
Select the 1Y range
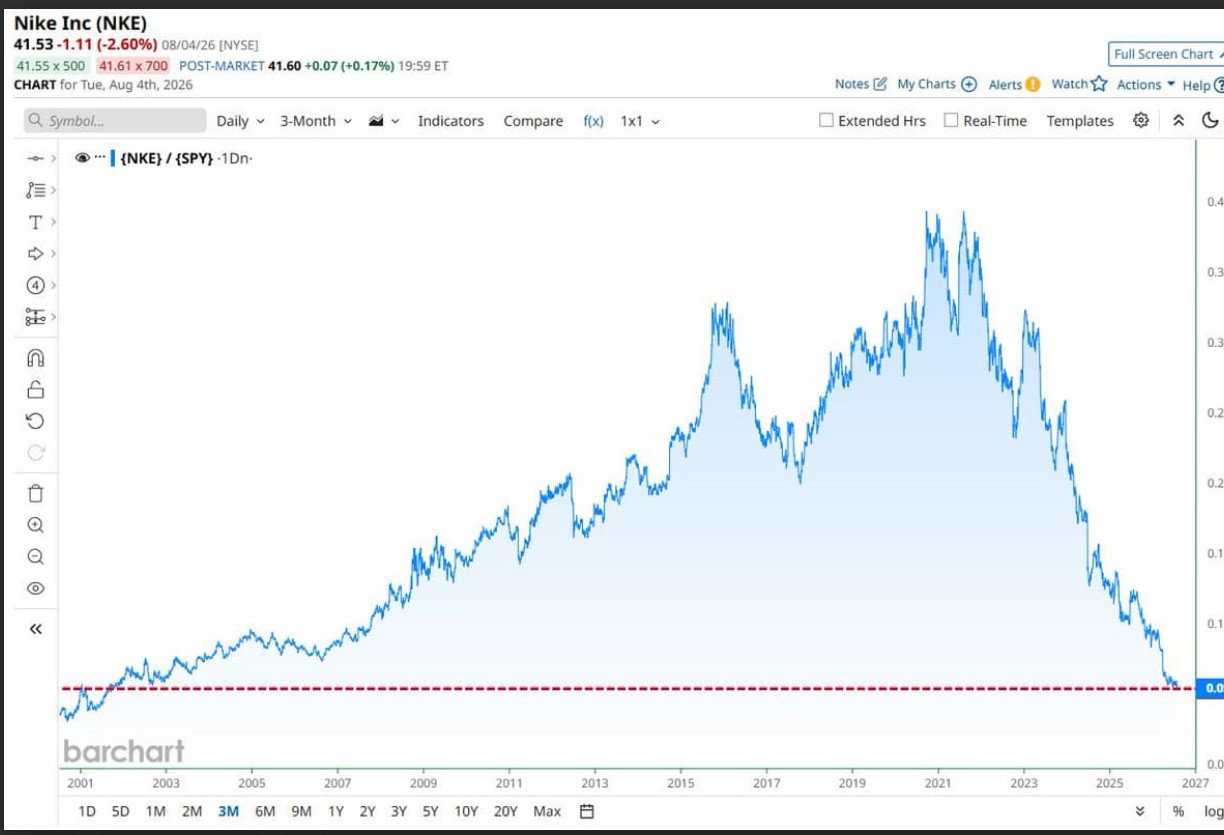[x=336, y=811]
